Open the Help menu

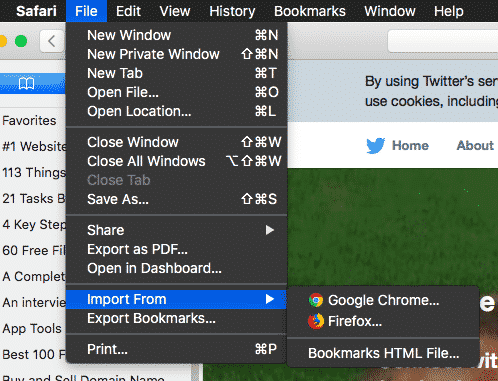[x=449, y=11]
